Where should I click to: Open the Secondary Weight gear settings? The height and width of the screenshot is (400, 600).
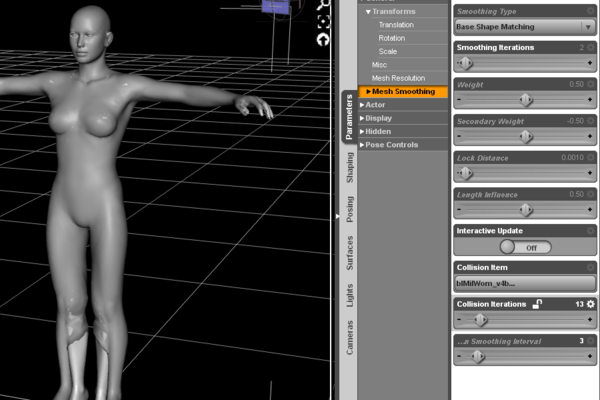point(591,121)
